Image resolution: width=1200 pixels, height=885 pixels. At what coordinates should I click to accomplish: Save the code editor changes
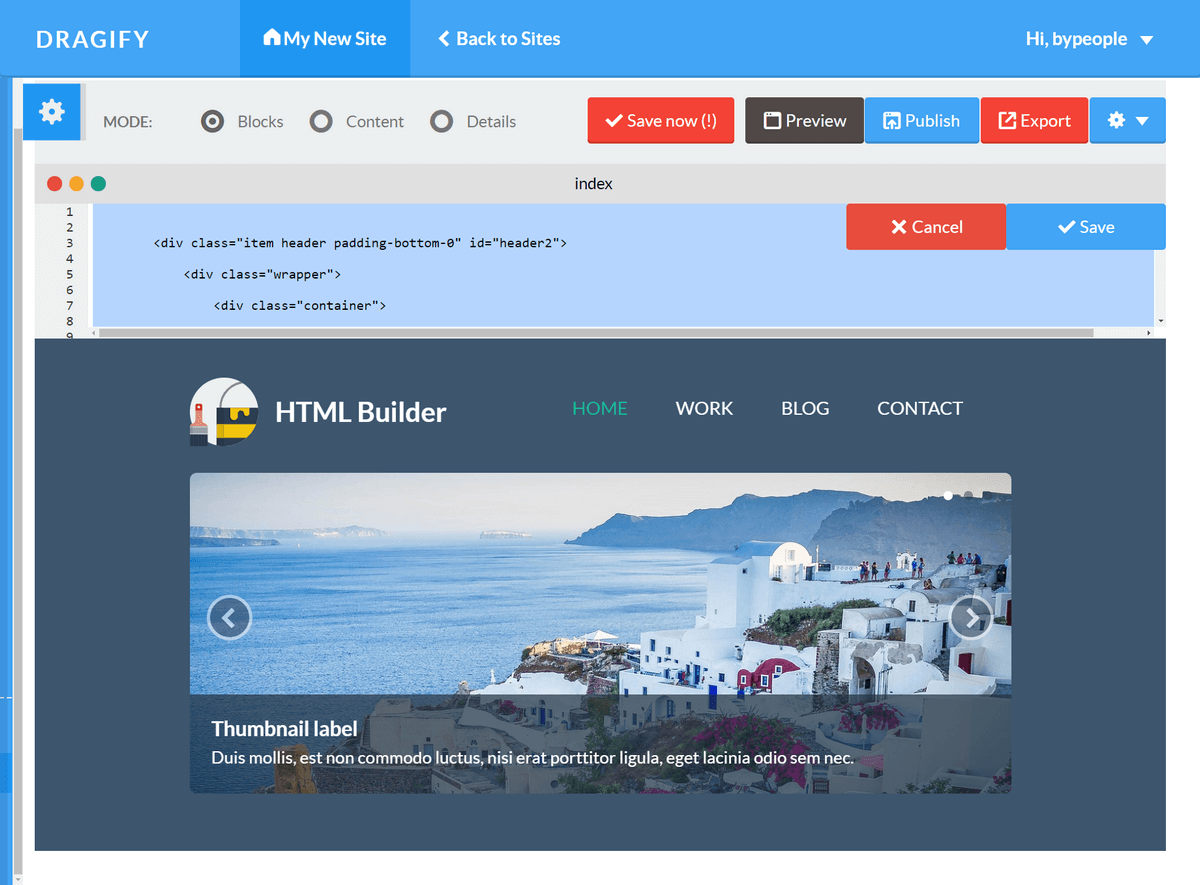[1086, 227]
